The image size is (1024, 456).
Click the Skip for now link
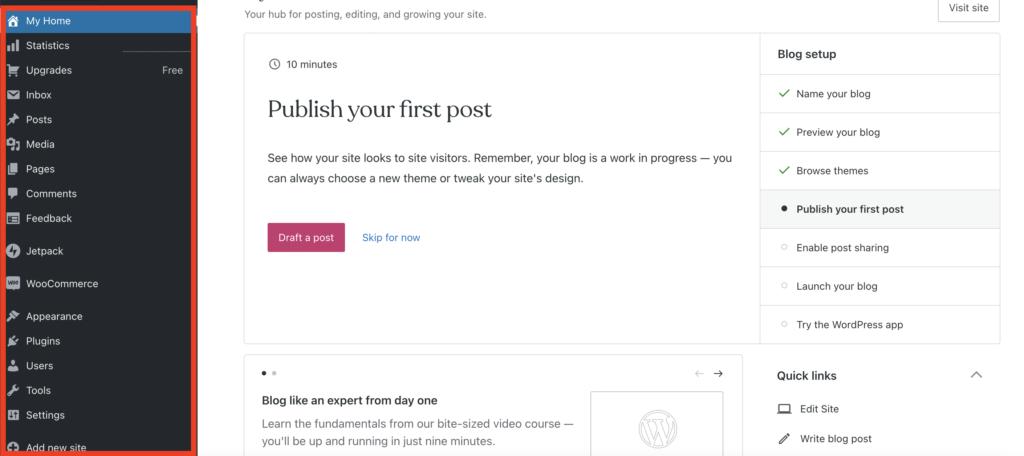tap(391, 238)
